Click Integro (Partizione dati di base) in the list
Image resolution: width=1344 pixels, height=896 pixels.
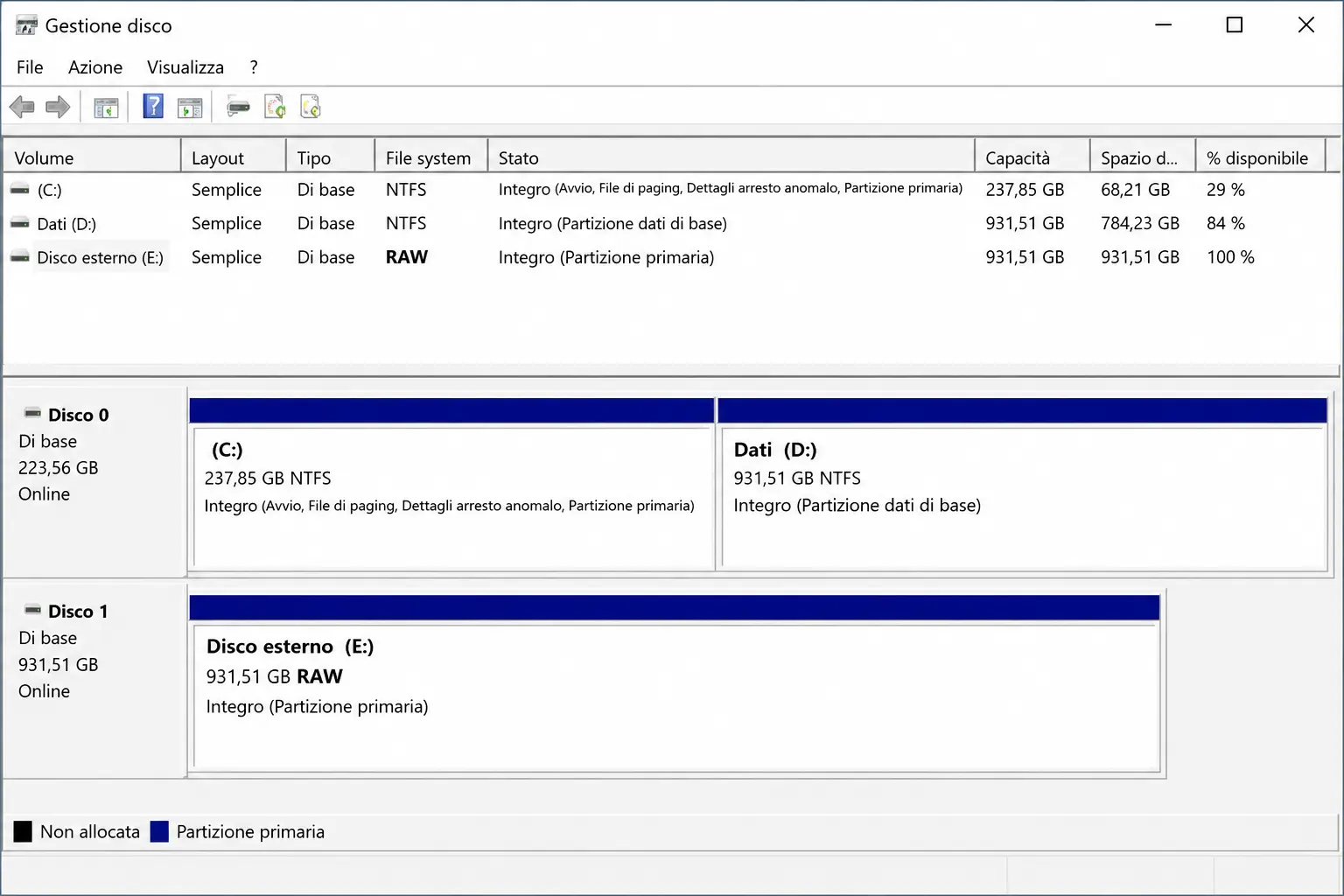click(x=612, y=224)
